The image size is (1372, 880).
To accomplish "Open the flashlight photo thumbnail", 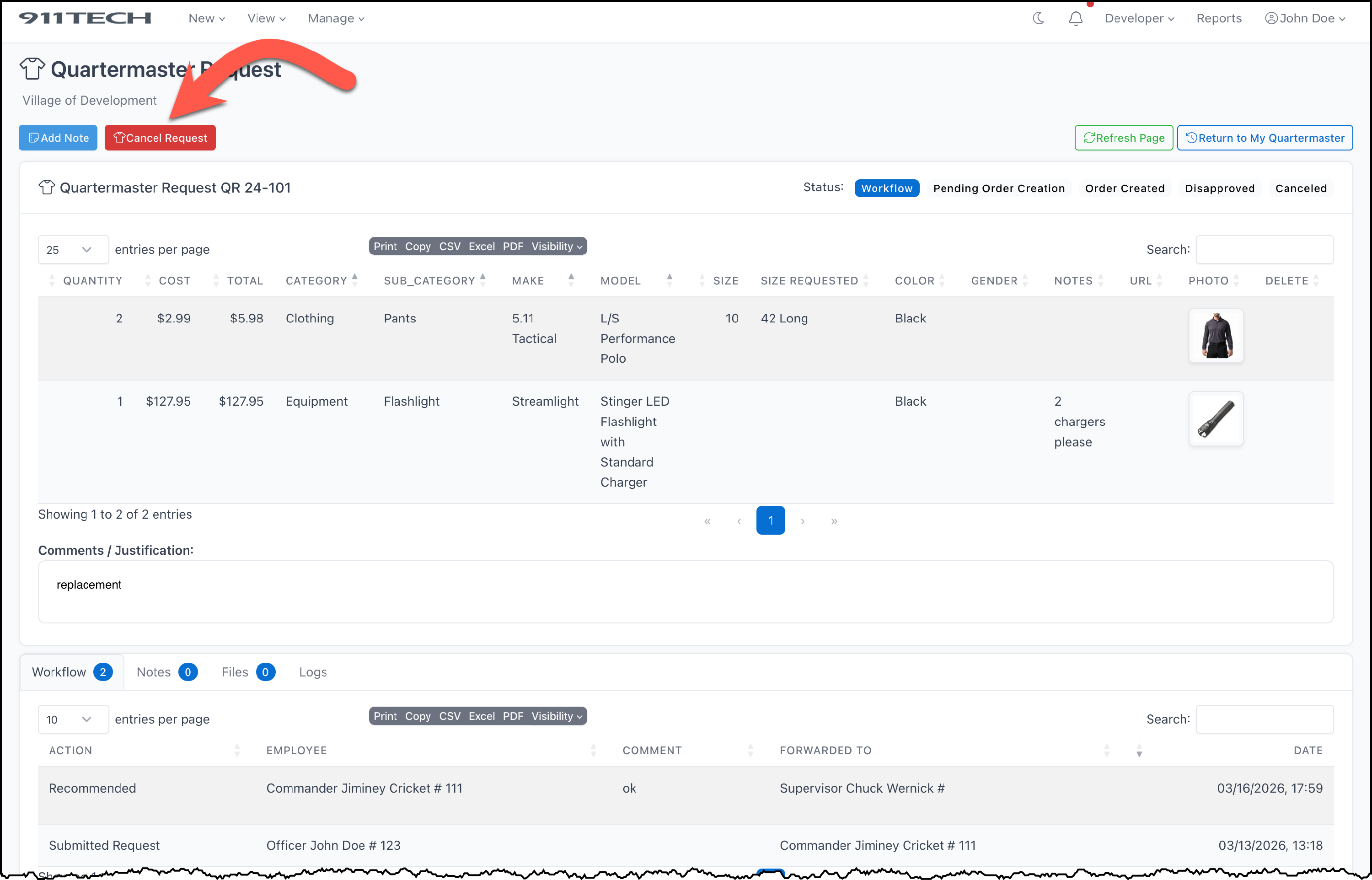I will (1216, 419).
